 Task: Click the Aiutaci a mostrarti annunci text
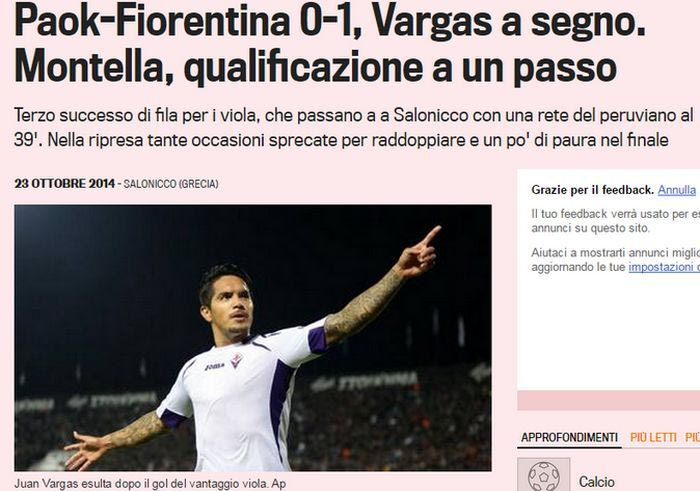pyautogui.click(x=616, y=260)
